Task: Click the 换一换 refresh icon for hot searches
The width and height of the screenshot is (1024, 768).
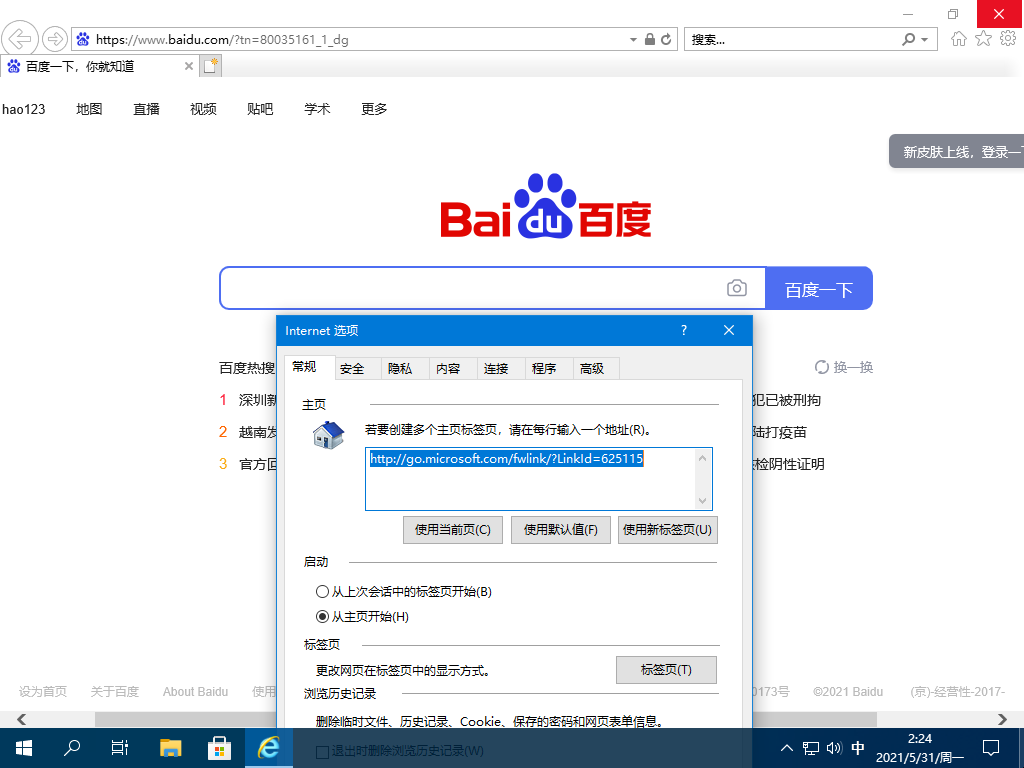Action: tap(820, 367)
